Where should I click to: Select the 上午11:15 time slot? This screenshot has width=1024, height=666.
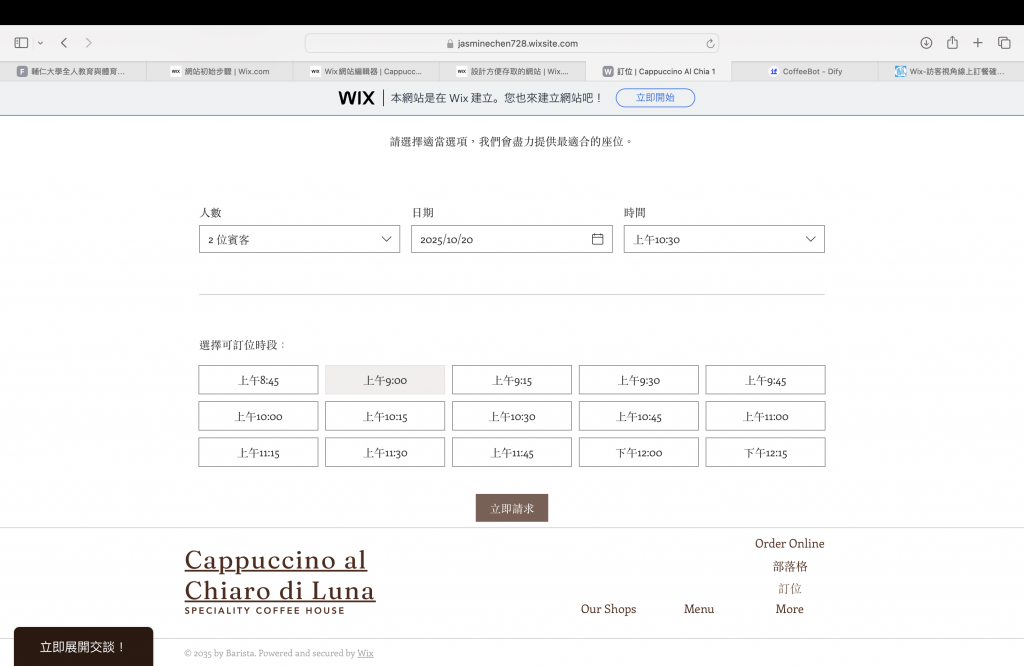point(259,452)
